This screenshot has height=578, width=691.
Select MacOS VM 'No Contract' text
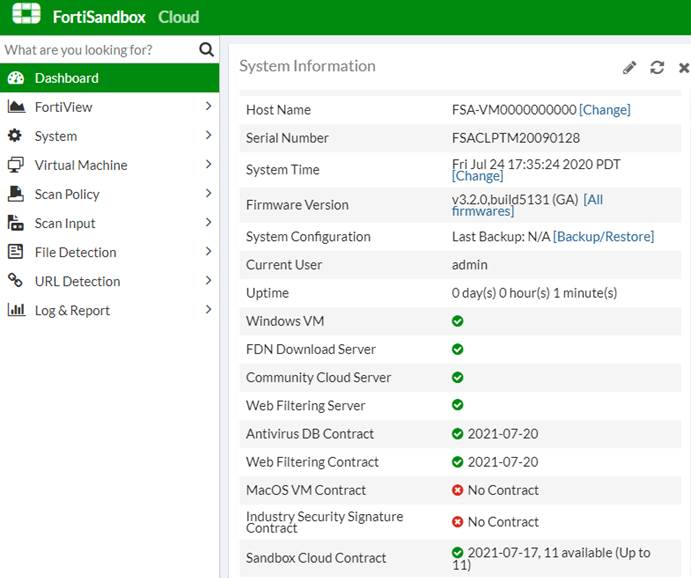click(503, 490)
